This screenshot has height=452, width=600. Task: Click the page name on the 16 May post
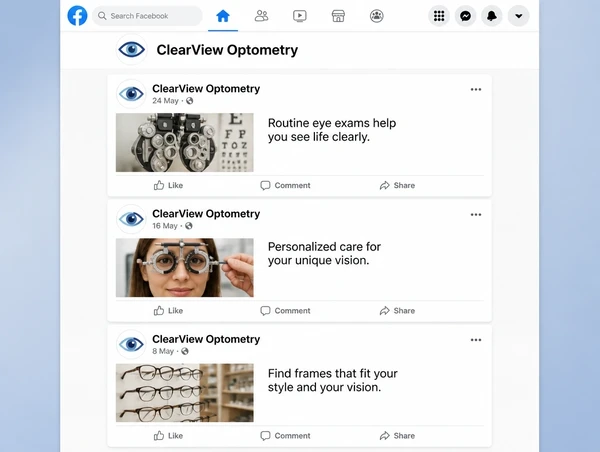tap(206, 214)
